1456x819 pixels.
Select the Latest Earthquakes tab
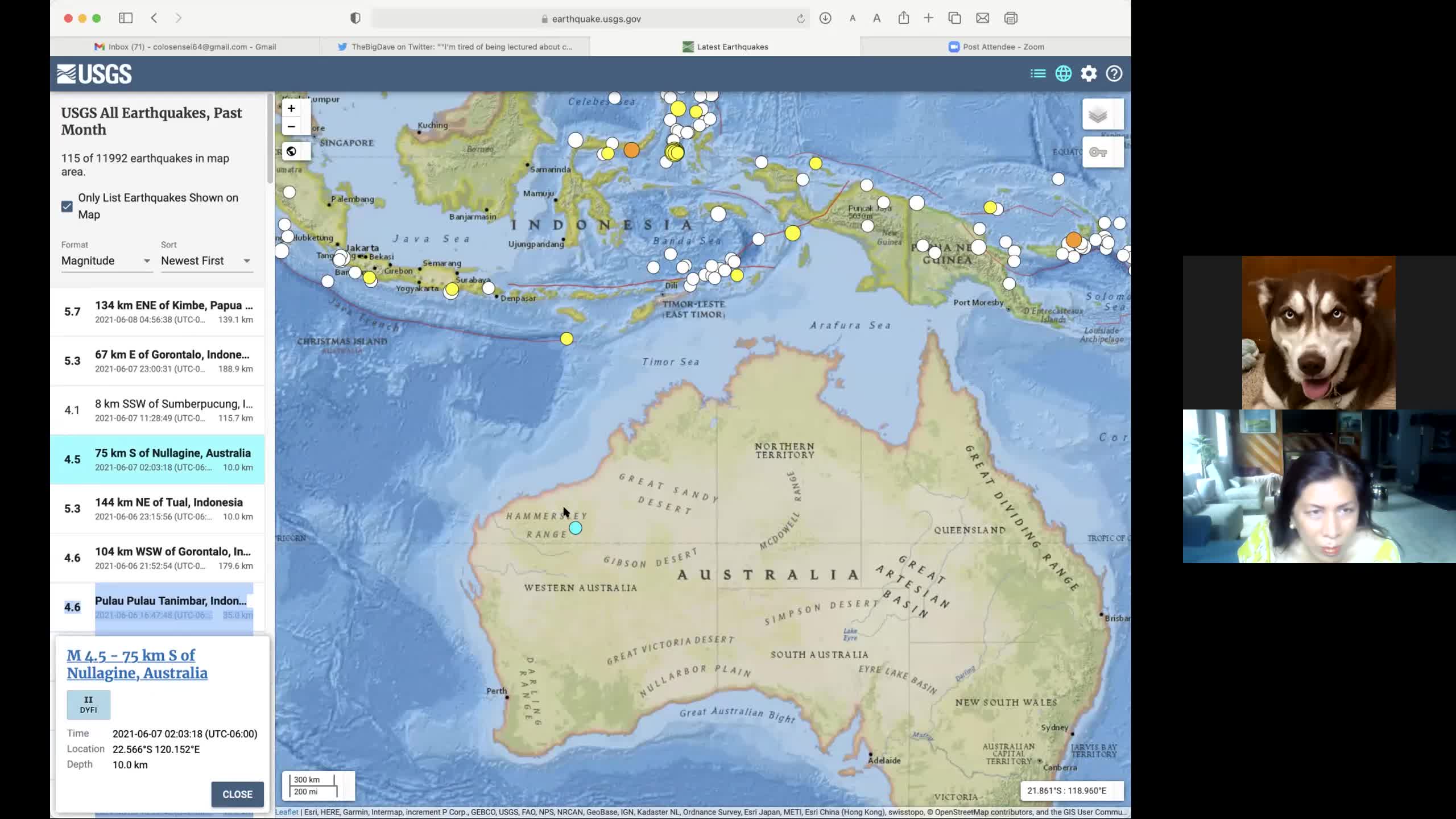(x=725, y=47)
